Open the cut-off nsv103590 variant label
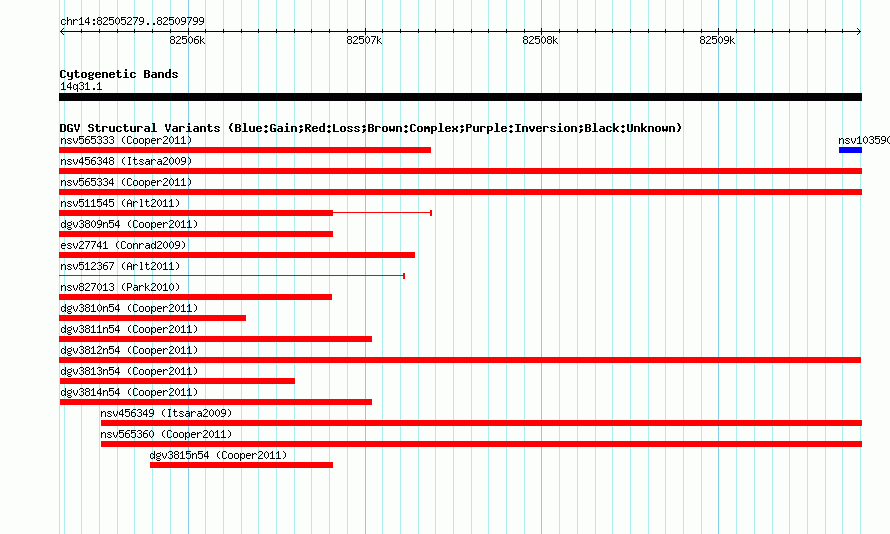This screenshot has height=534, width=890. [864, 140]
